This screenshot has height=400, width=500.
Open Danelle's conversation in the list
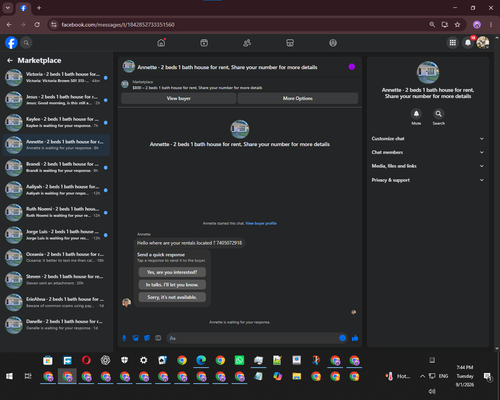point(56,324)
